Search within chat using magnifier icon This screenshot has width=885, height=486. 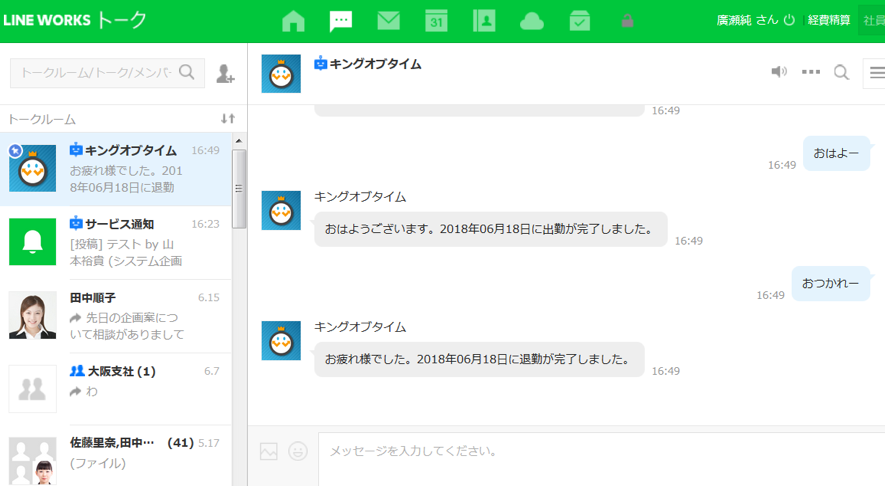[841, 72]
